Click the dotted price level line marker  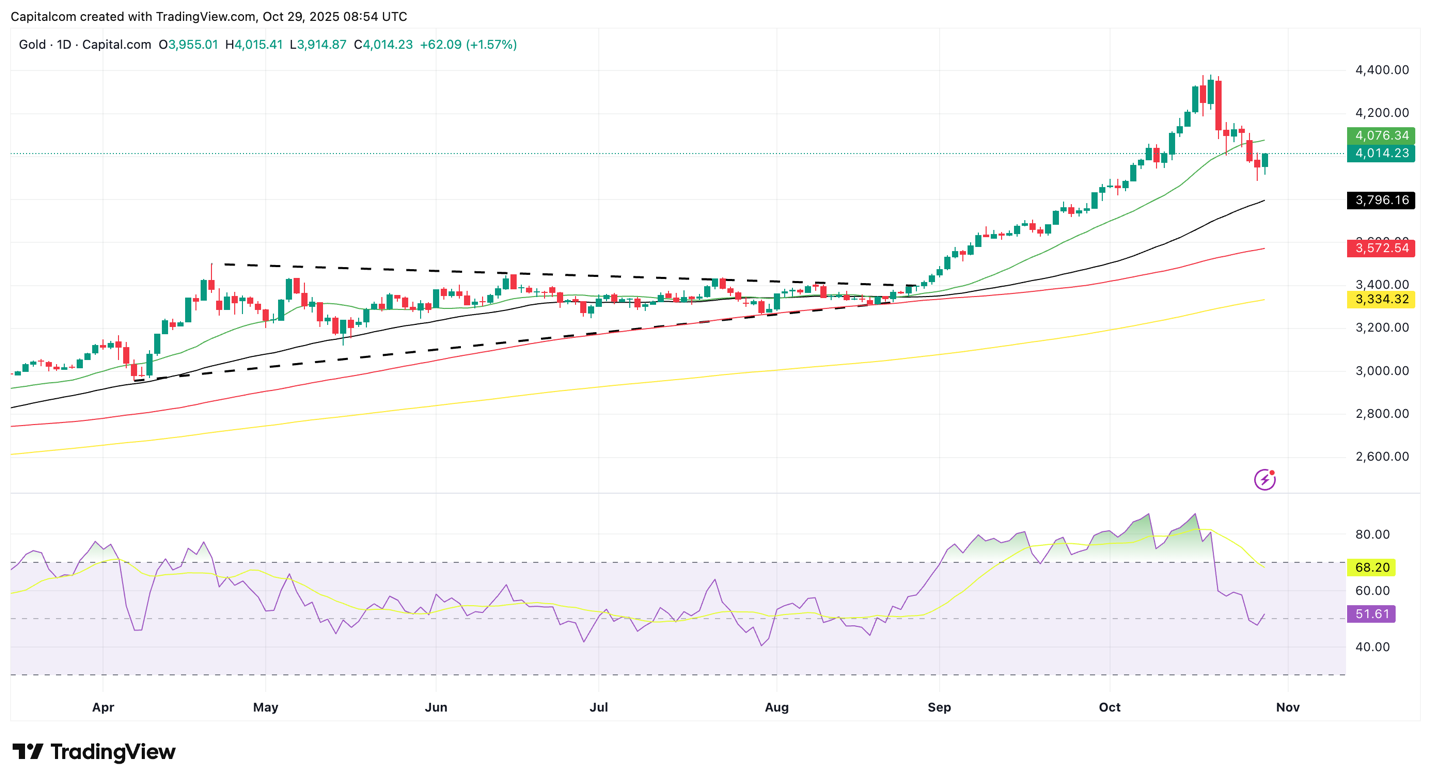click(x=700, y=154)
